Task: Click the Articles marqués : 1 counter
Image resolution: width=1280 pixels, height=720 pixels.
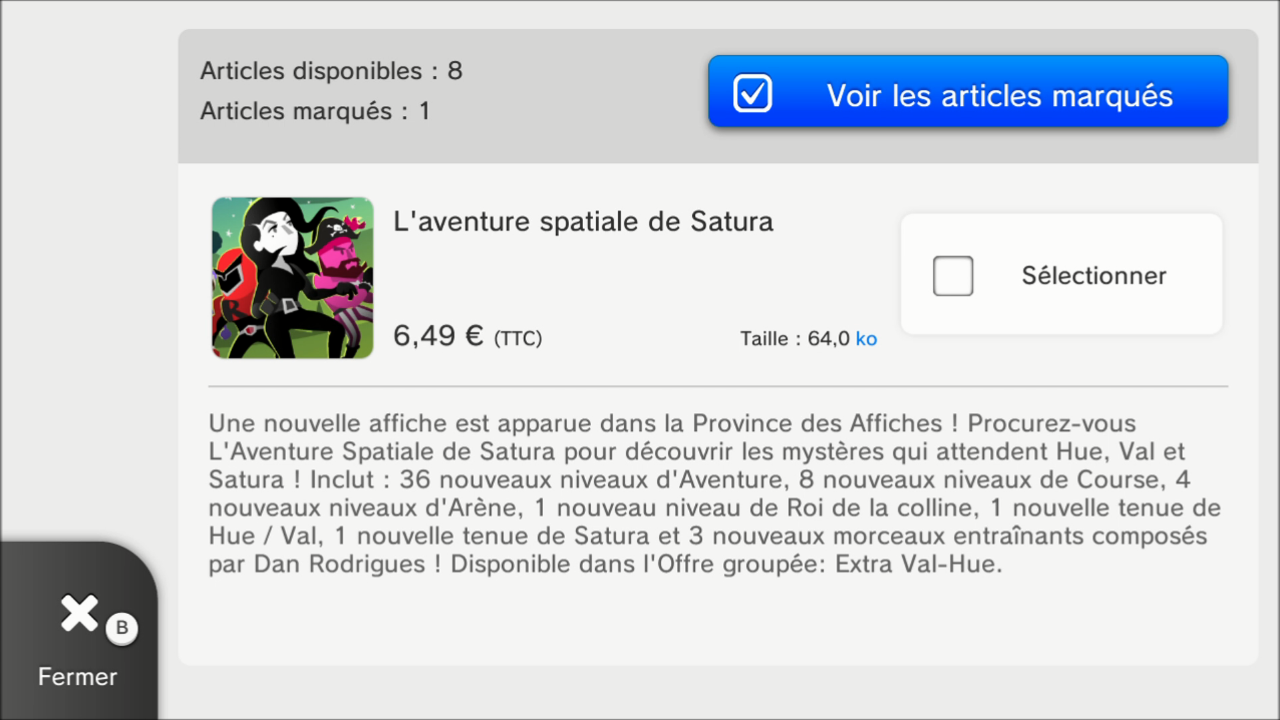Action: 315,111
